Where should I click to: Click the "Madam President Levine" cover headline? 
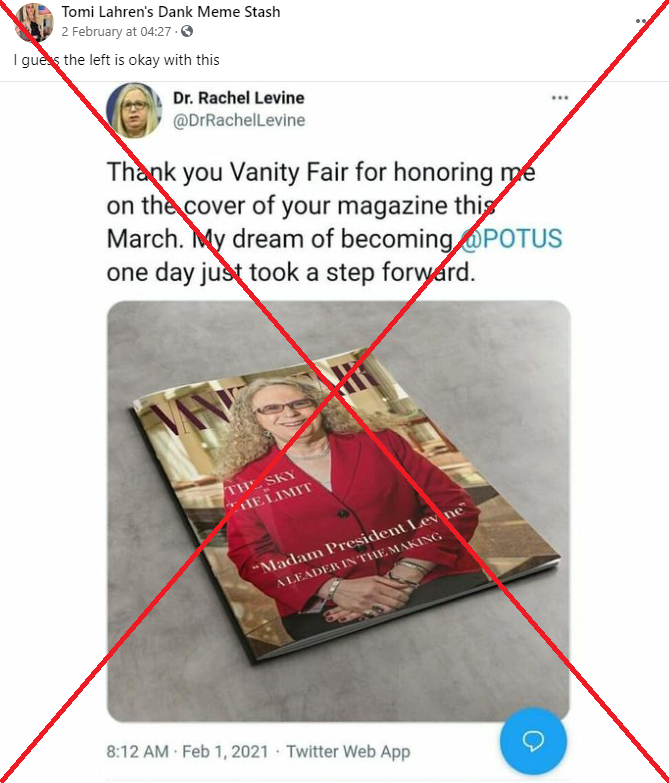pos(359,538)
